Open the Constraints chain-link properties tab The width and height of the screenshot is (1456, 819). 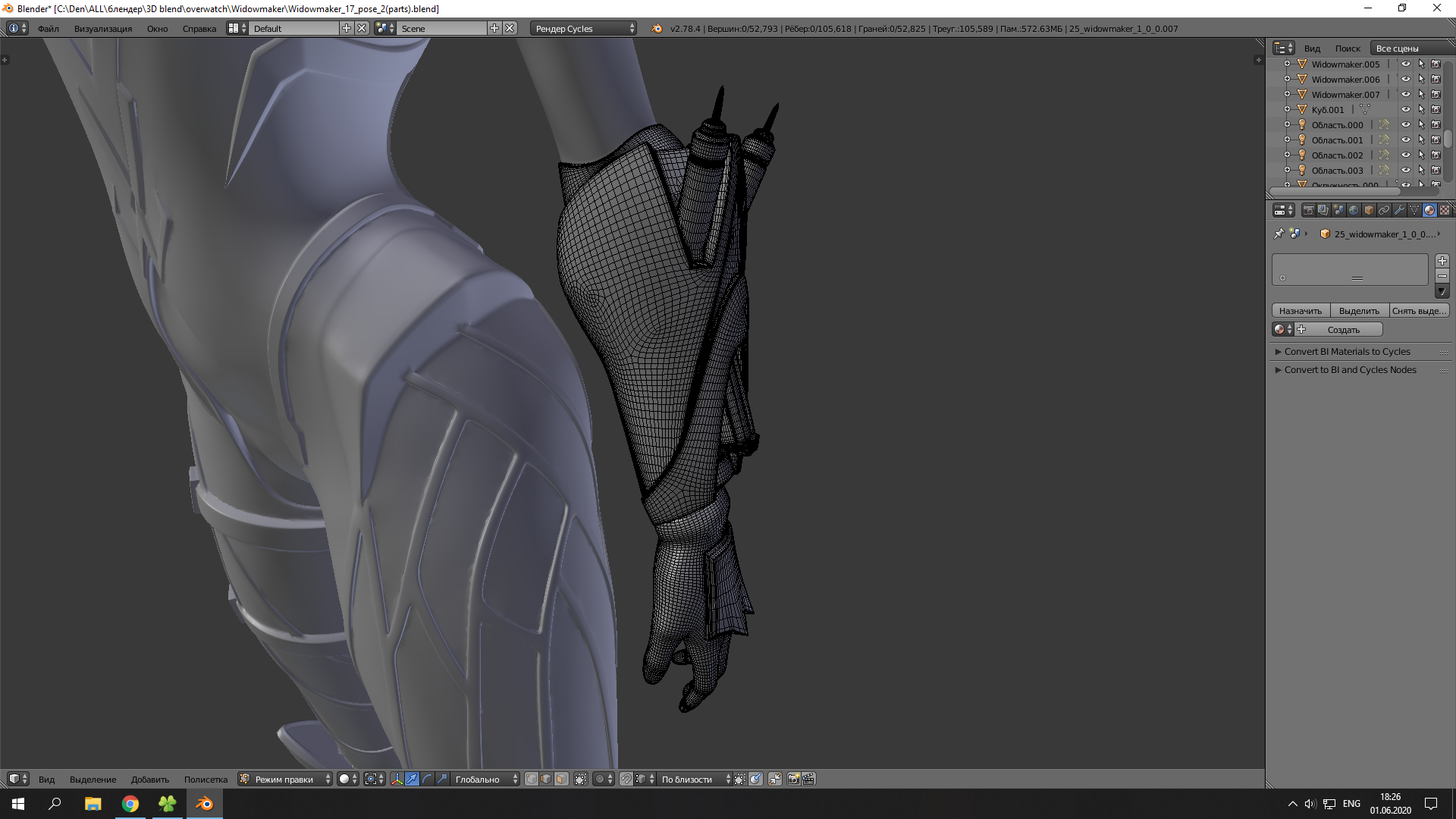(1384, 210)
